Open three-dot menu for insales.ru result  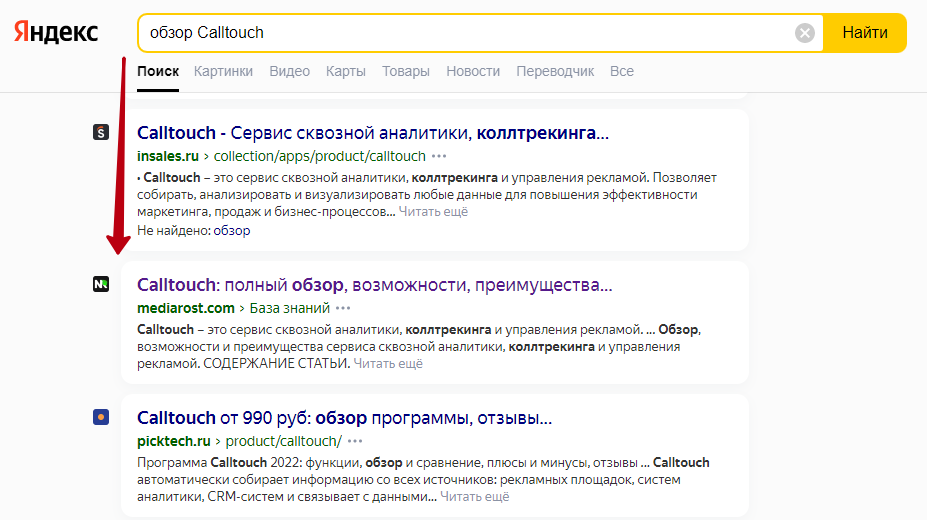coord(439,157)
